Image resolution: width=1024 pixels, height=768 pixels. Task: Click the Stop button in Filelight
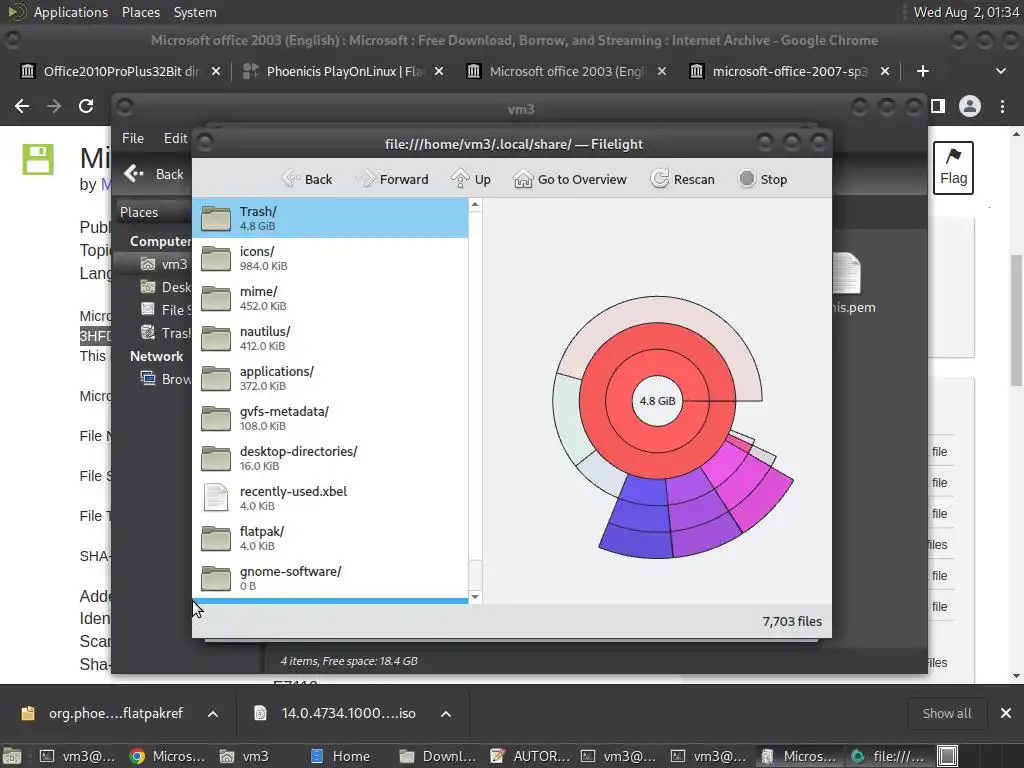(763, 179)
